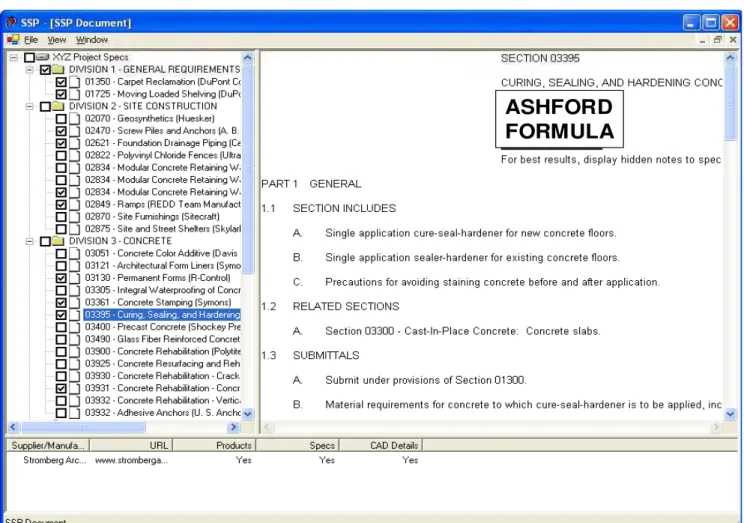The image size is (744, 523).
Task: Click the Division 1 General Requirements folder icon
Action: (x=58, y=69)
